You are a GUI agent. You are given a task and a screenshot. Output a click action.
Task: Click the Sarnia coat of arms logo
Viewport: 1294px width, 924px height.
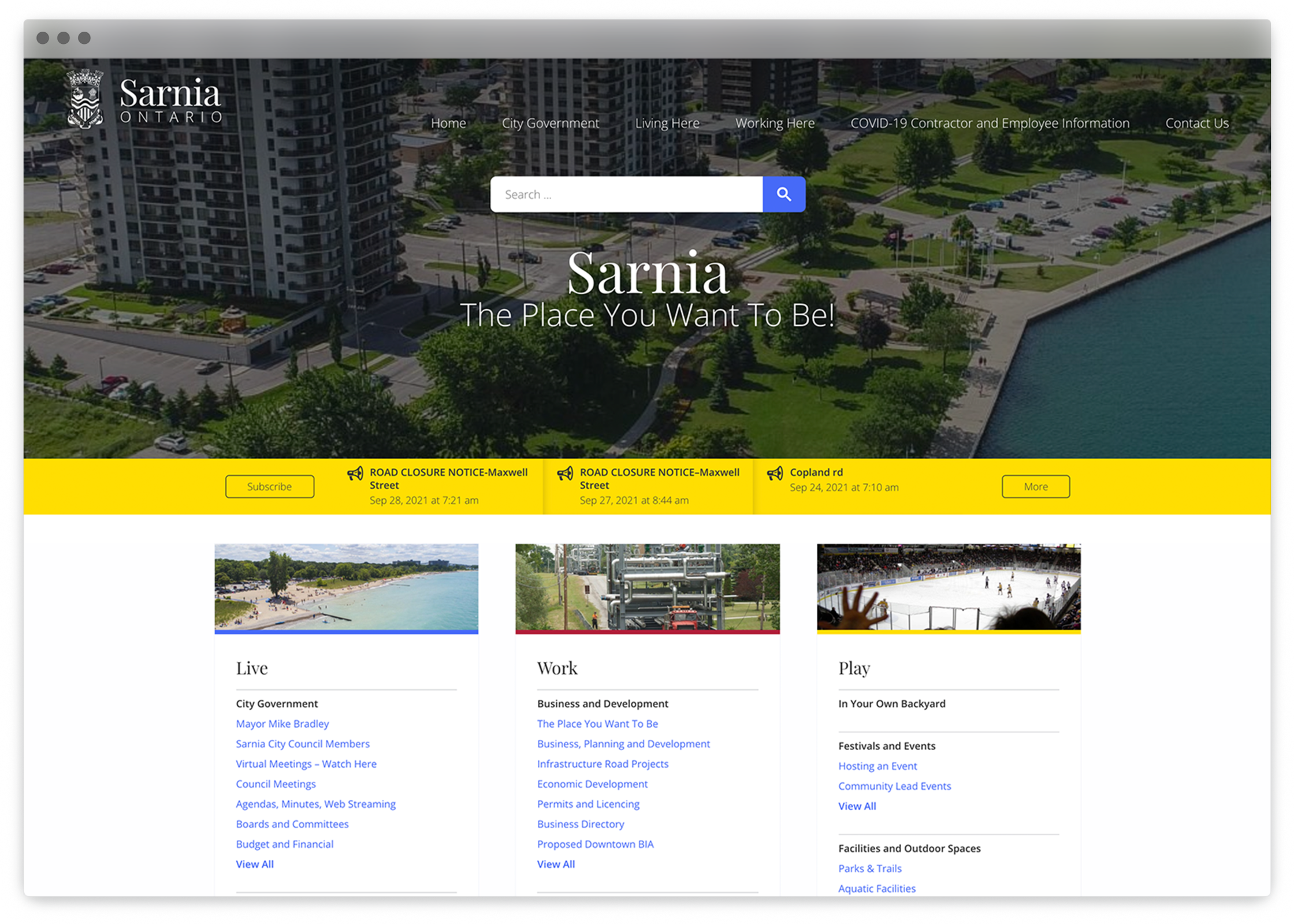(x=85, y=99)
